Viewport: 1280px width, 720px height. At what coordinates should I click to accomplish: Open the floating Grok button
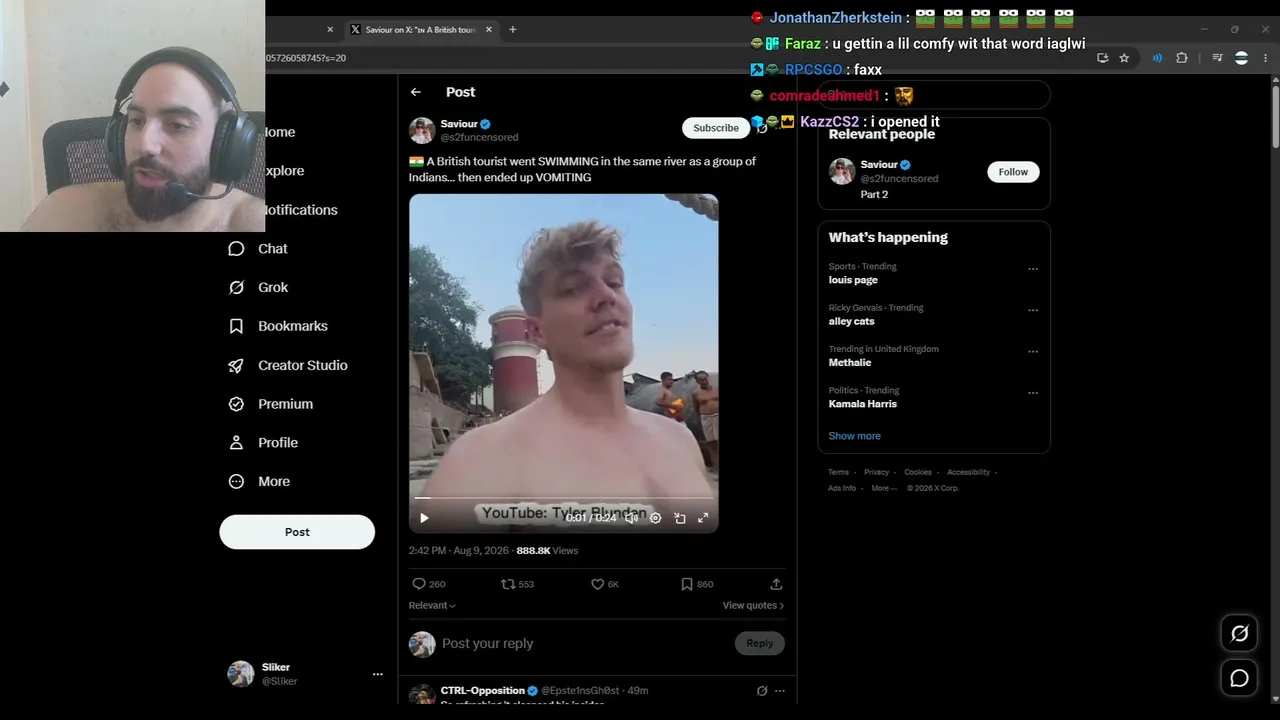pos(1239,633)
